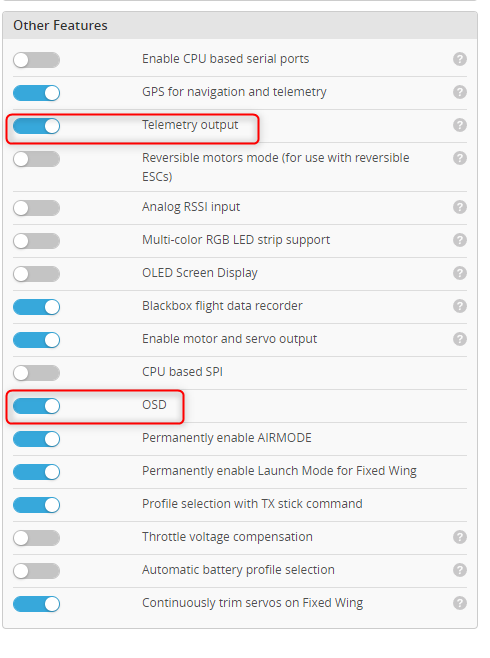Viewport: 490px width, 658px height.
Task: Click help icon next to Analog RSSI input
Action: [460, 207]
